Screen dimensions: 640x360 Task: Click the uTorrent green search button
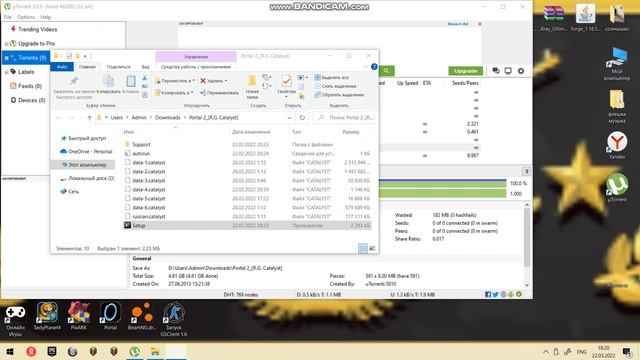[386, 71]
